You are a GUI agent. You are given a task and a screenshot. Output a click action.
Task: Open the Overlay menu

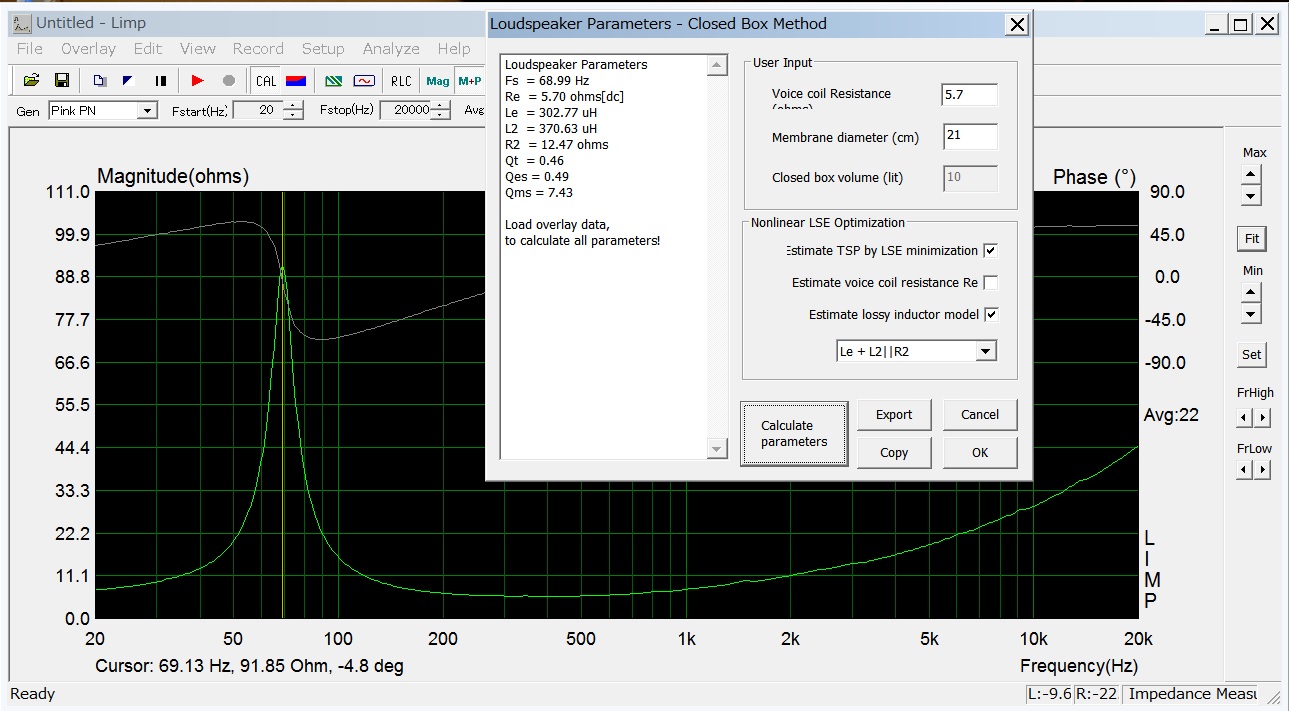[x=88, y=49]
